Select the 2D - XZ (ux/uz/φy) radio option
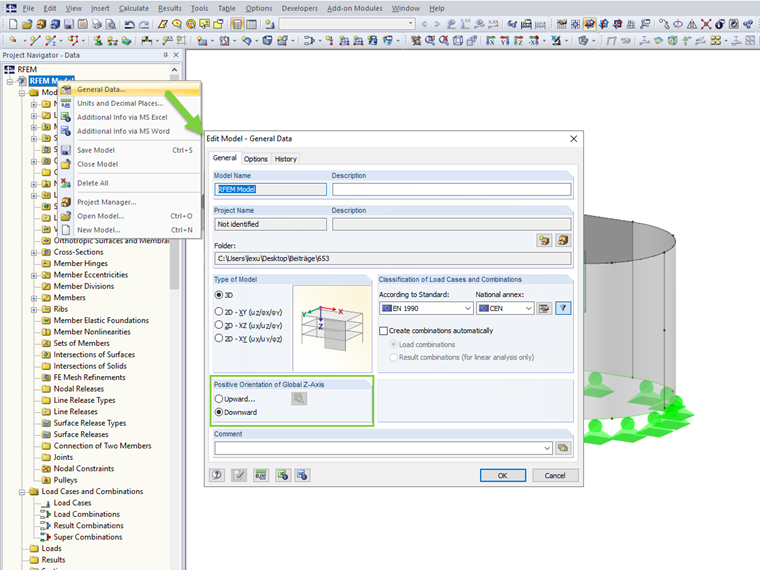 click(x=219, y=325)
